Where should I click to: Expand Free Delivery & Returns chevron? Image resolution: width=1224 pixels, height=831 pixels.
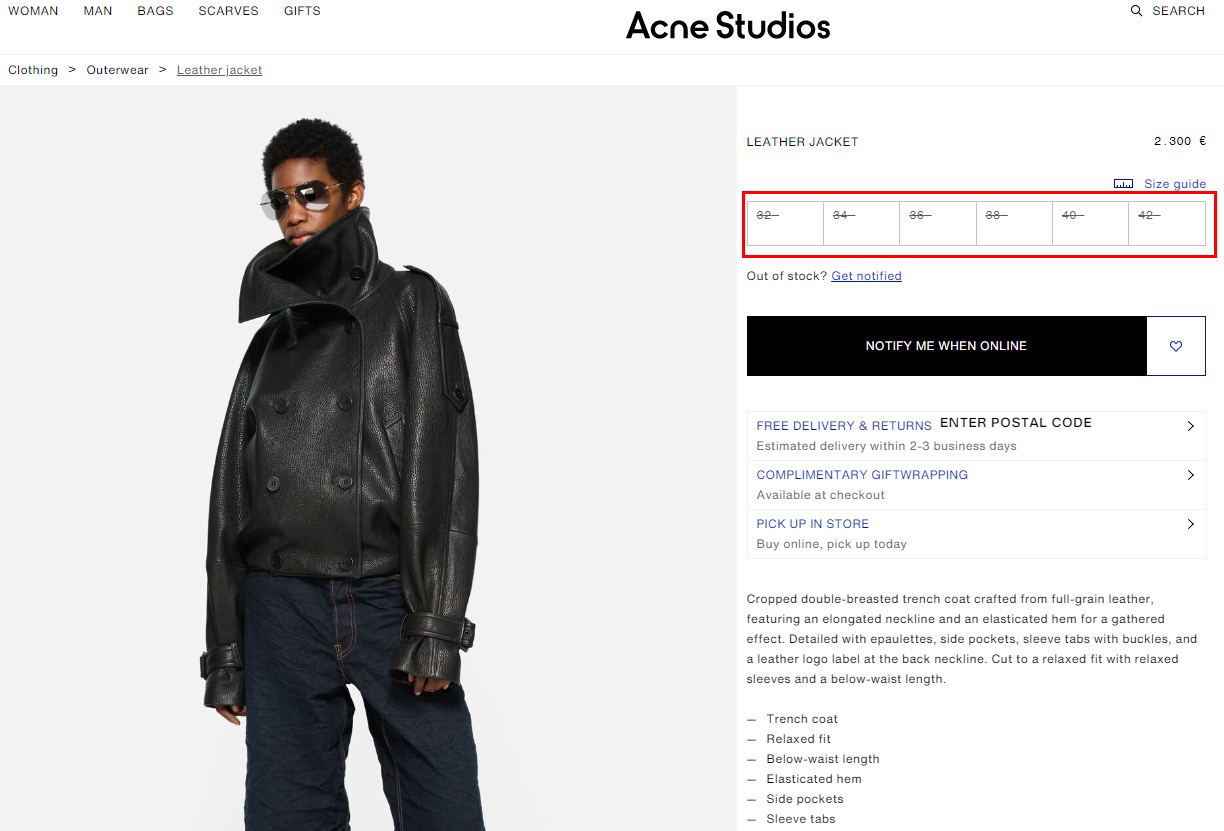coord(1190,426)
